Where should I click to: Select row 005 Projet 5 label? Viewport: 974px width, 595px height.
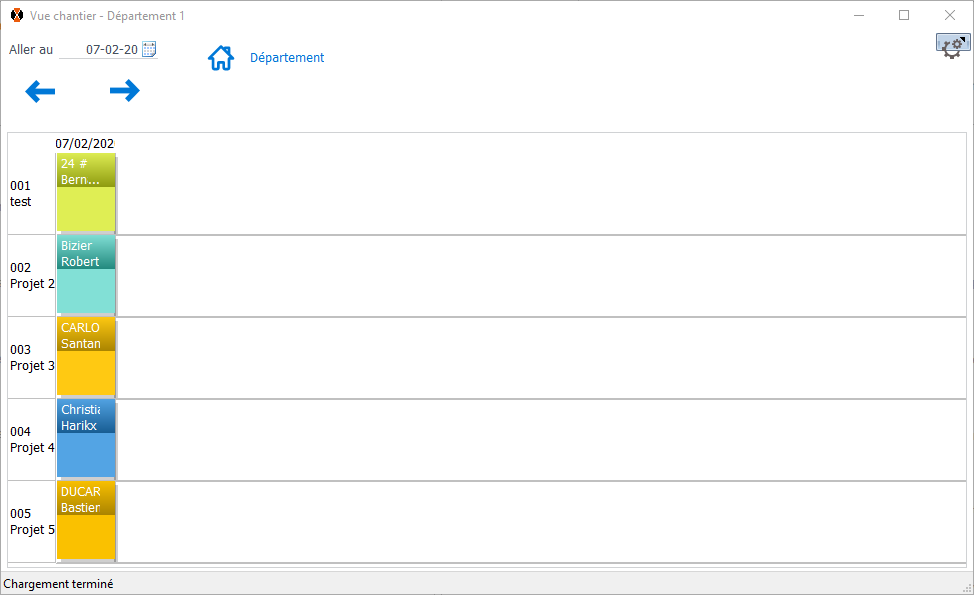[32, 521]
